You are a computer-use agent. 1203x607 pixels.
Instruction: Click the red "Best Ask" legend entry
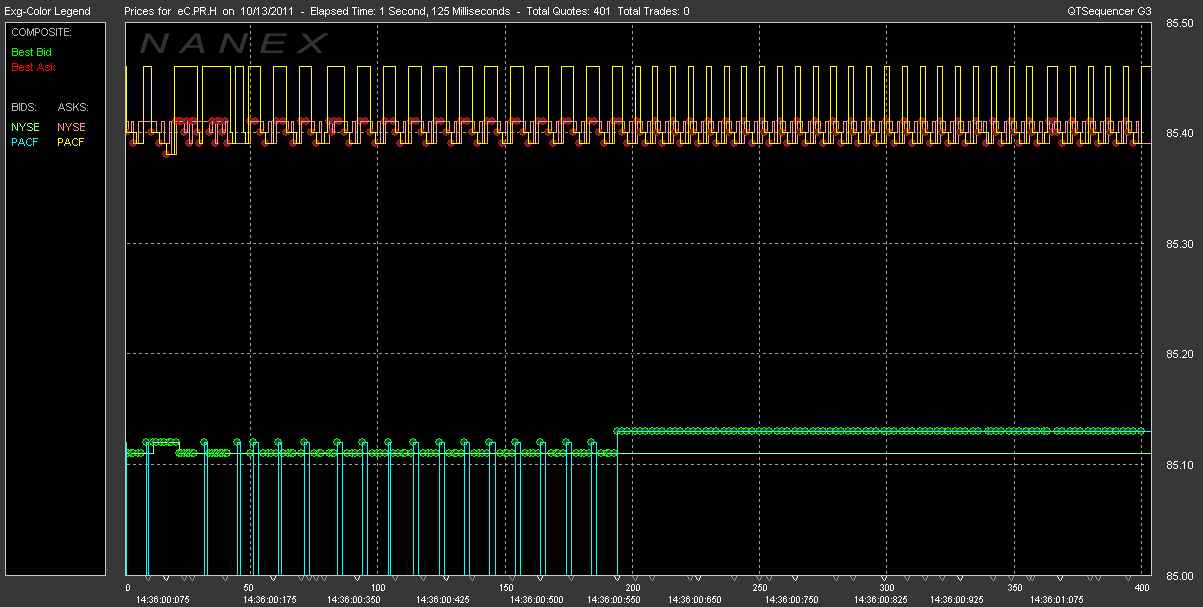[x=33, y=68]
